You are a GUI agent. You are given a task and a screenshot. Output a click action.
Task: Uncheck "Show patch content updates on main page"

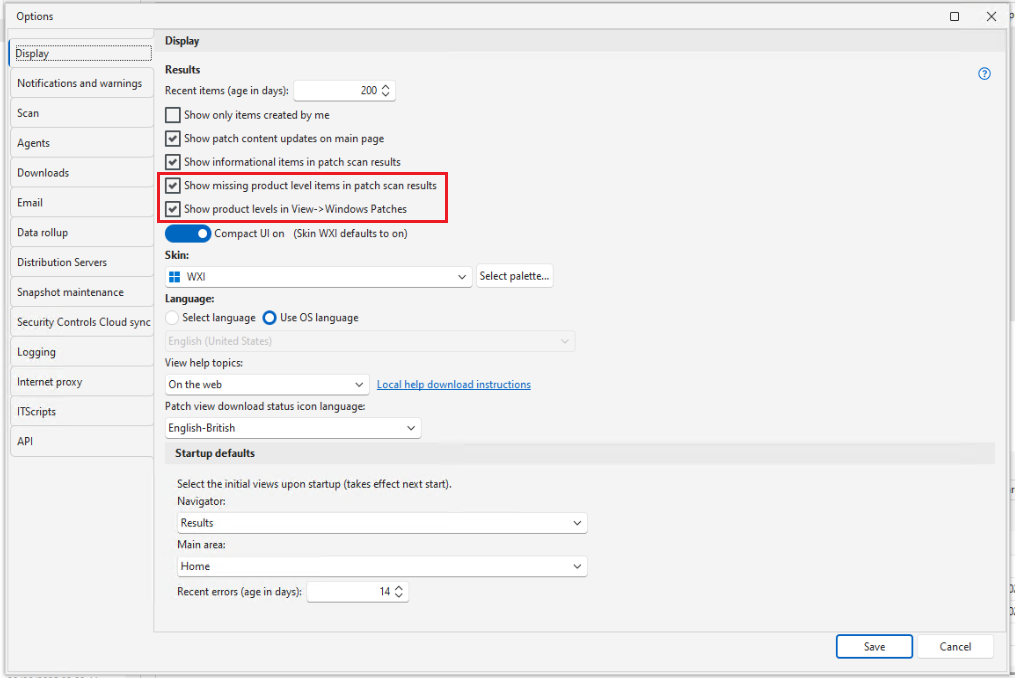pos(172,138)
